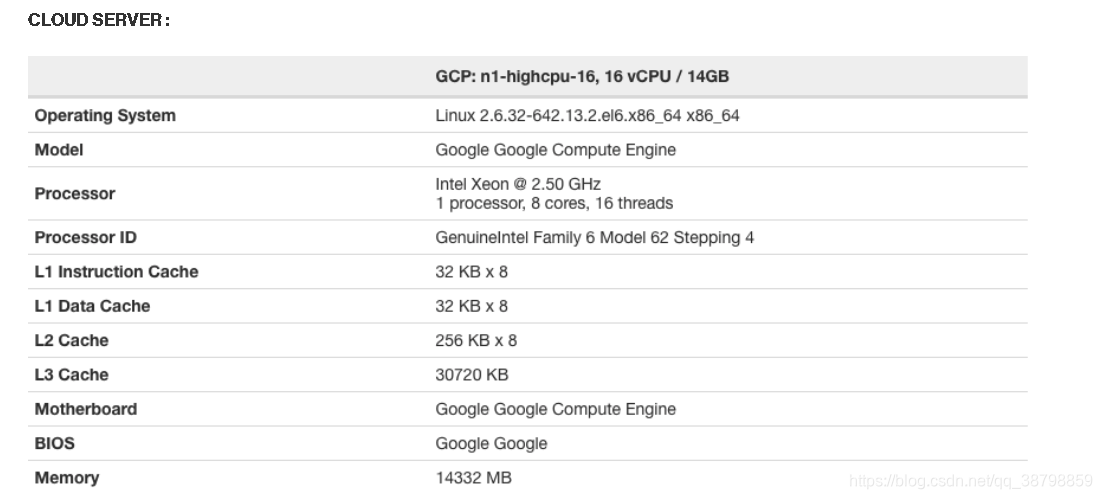Select the 30720 KB value
This screenshot has height=499, width=1102.
point(472,375)
